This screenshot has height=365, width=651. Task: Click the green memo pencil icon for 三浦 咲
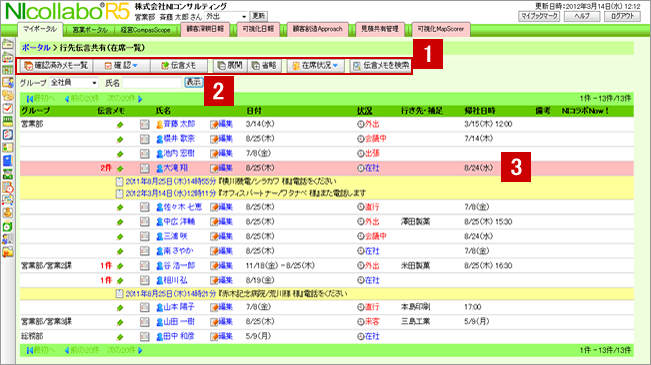[120, 237]
